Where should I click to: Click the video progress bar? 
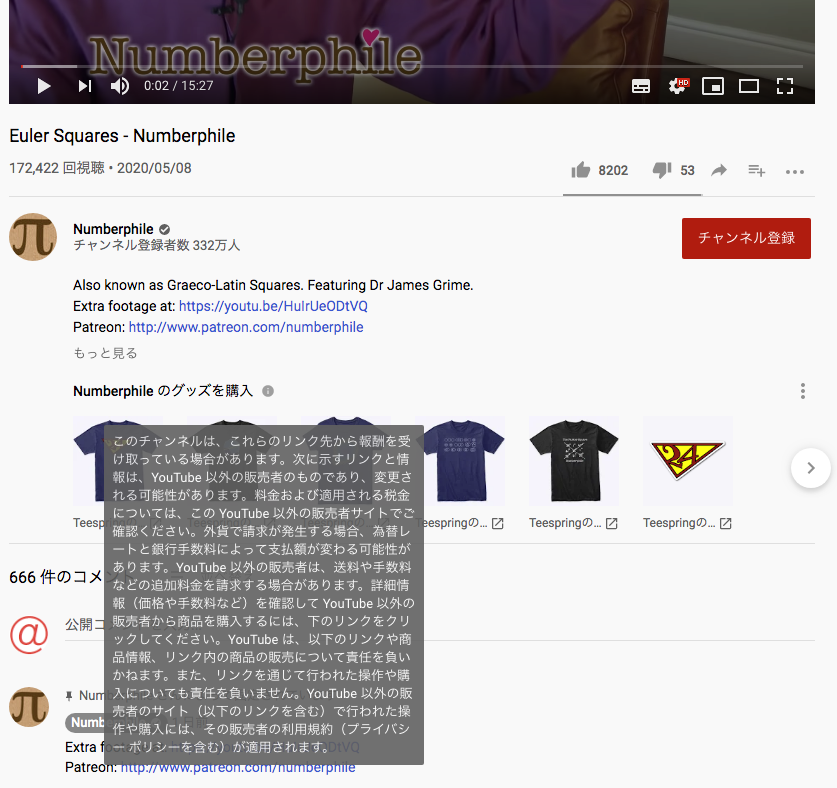click(400, 67)
